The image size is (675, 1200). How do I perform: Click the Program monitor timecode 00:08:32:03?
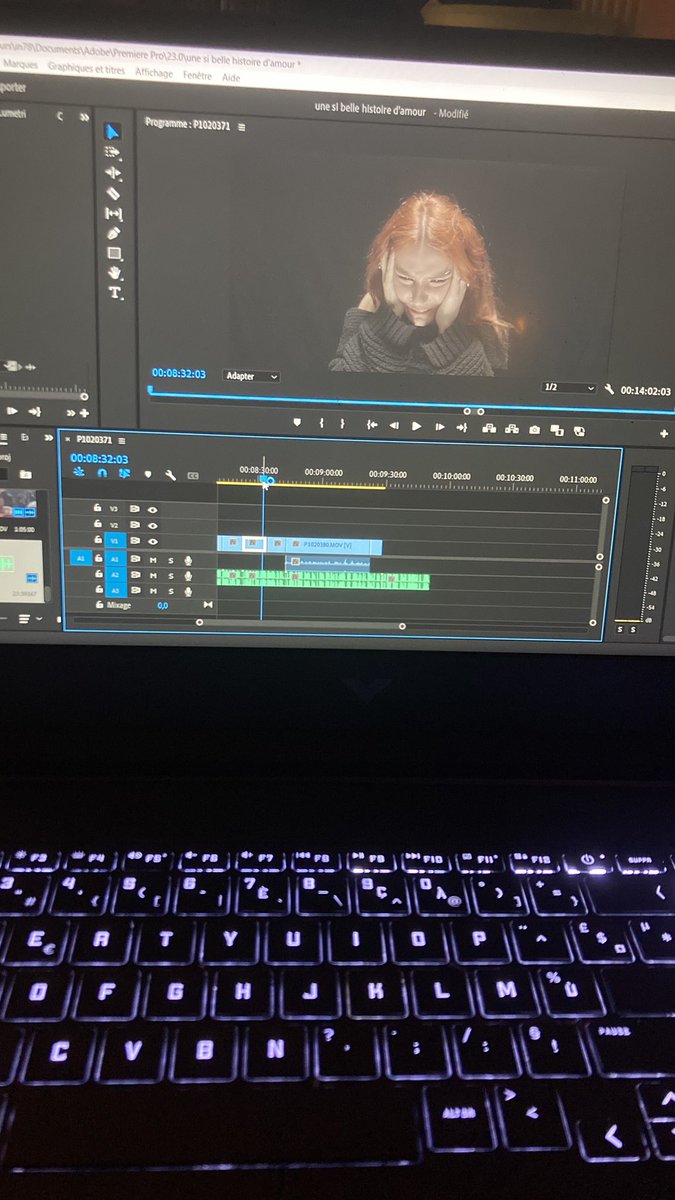pyautogui.click(x=178, y=373)
